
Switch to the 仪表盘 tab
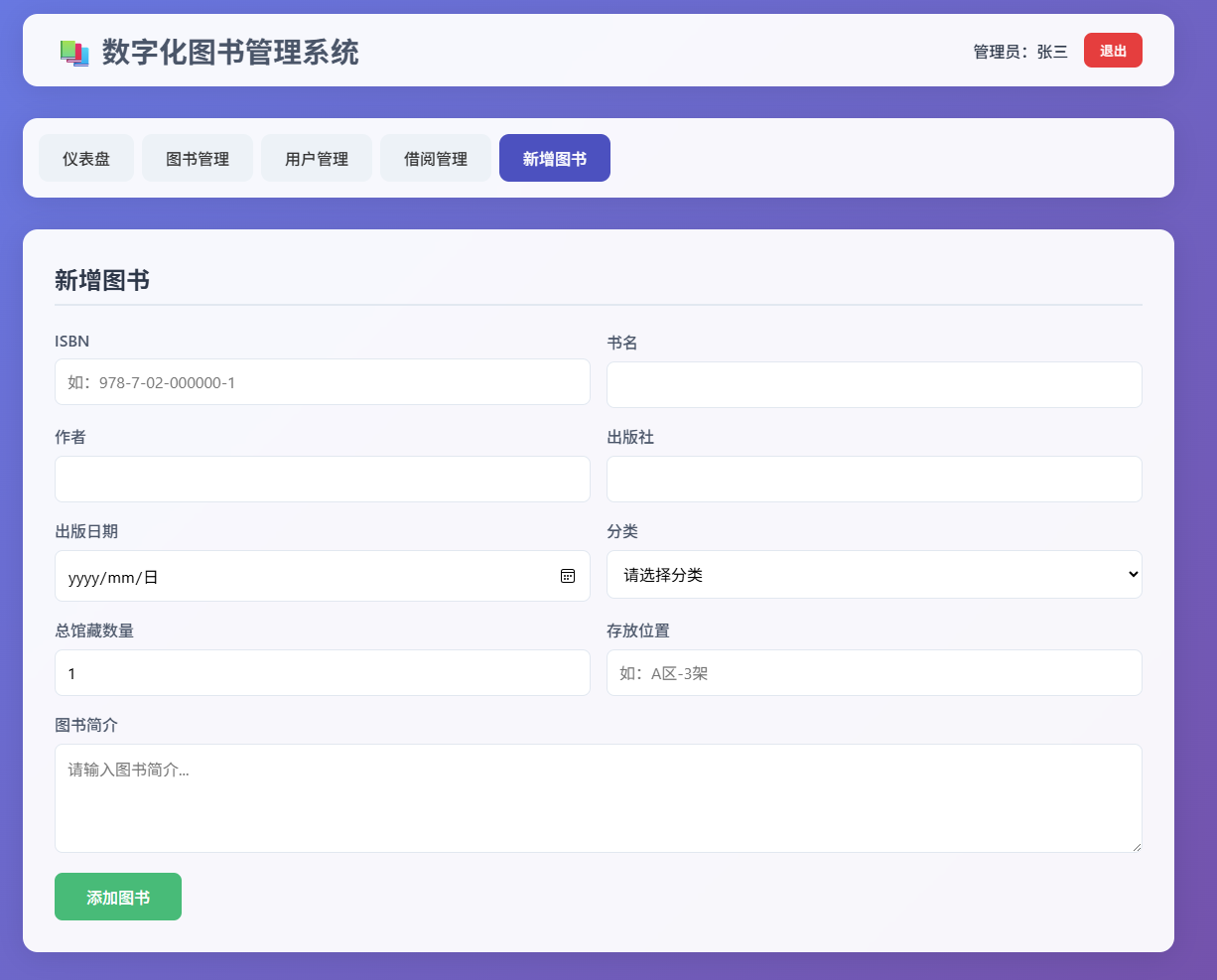[86, 158]
